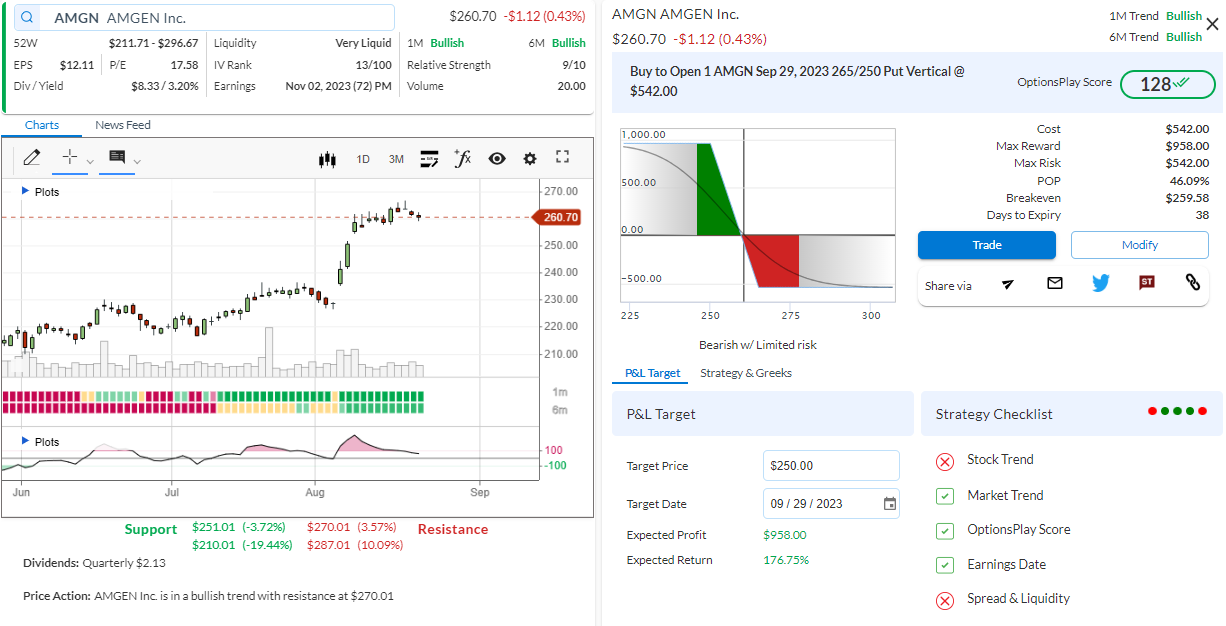Open the chart template manager icon
Viewport: 1226px width, 626px height.
click(x=429, y=159)
